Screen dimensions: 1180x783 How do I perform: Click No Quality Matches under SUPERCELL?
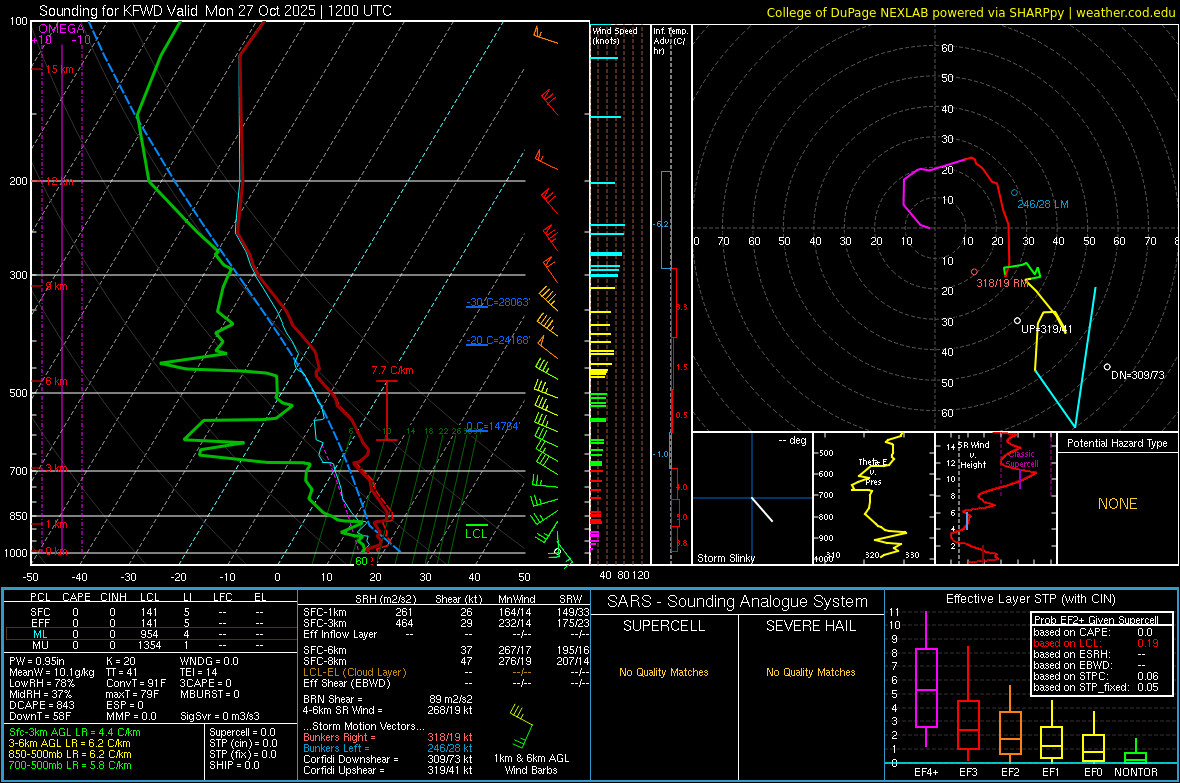[664, 672]
